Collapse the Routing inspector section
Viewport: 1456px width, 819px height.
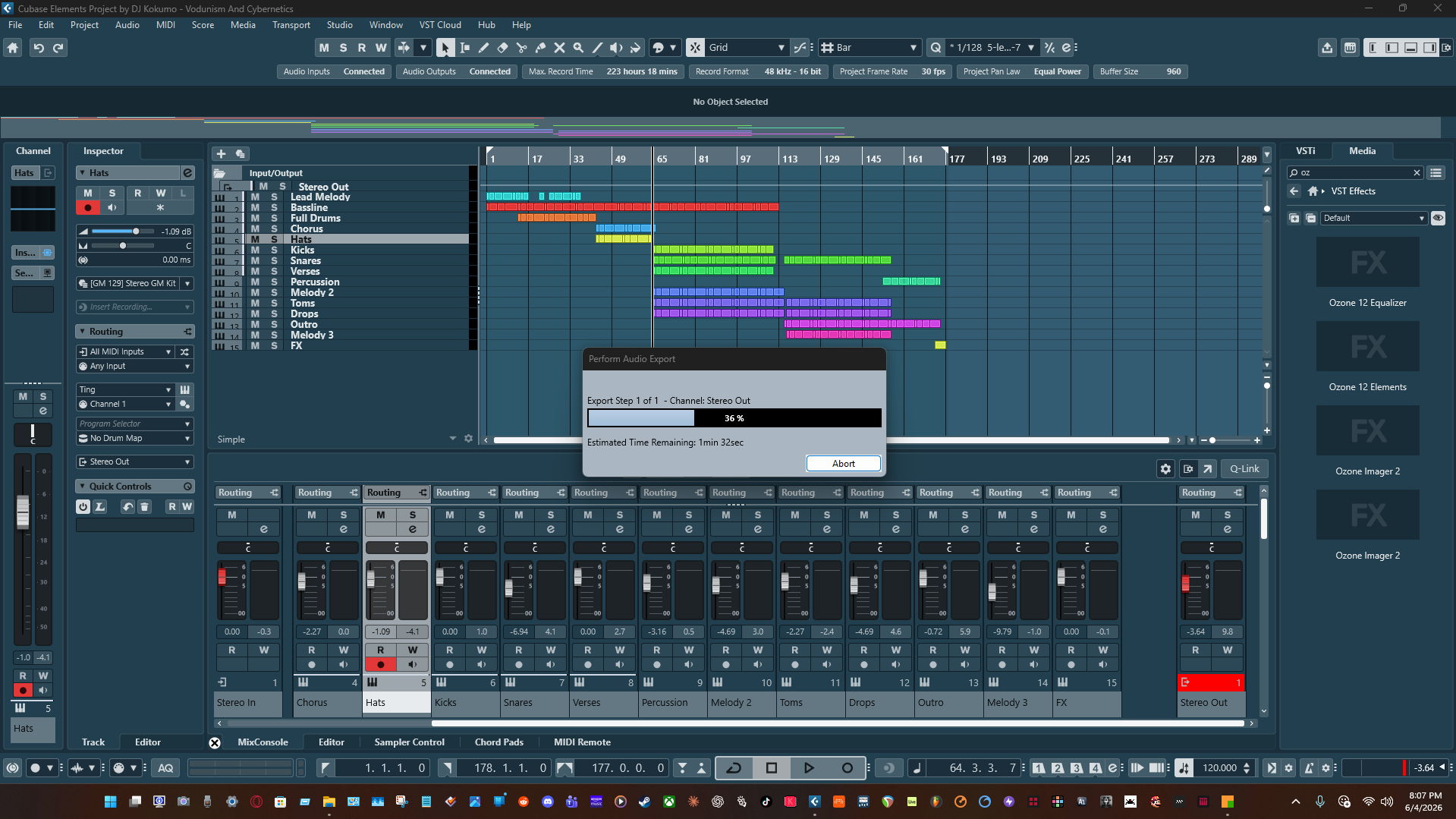click(x=82, y=332)
